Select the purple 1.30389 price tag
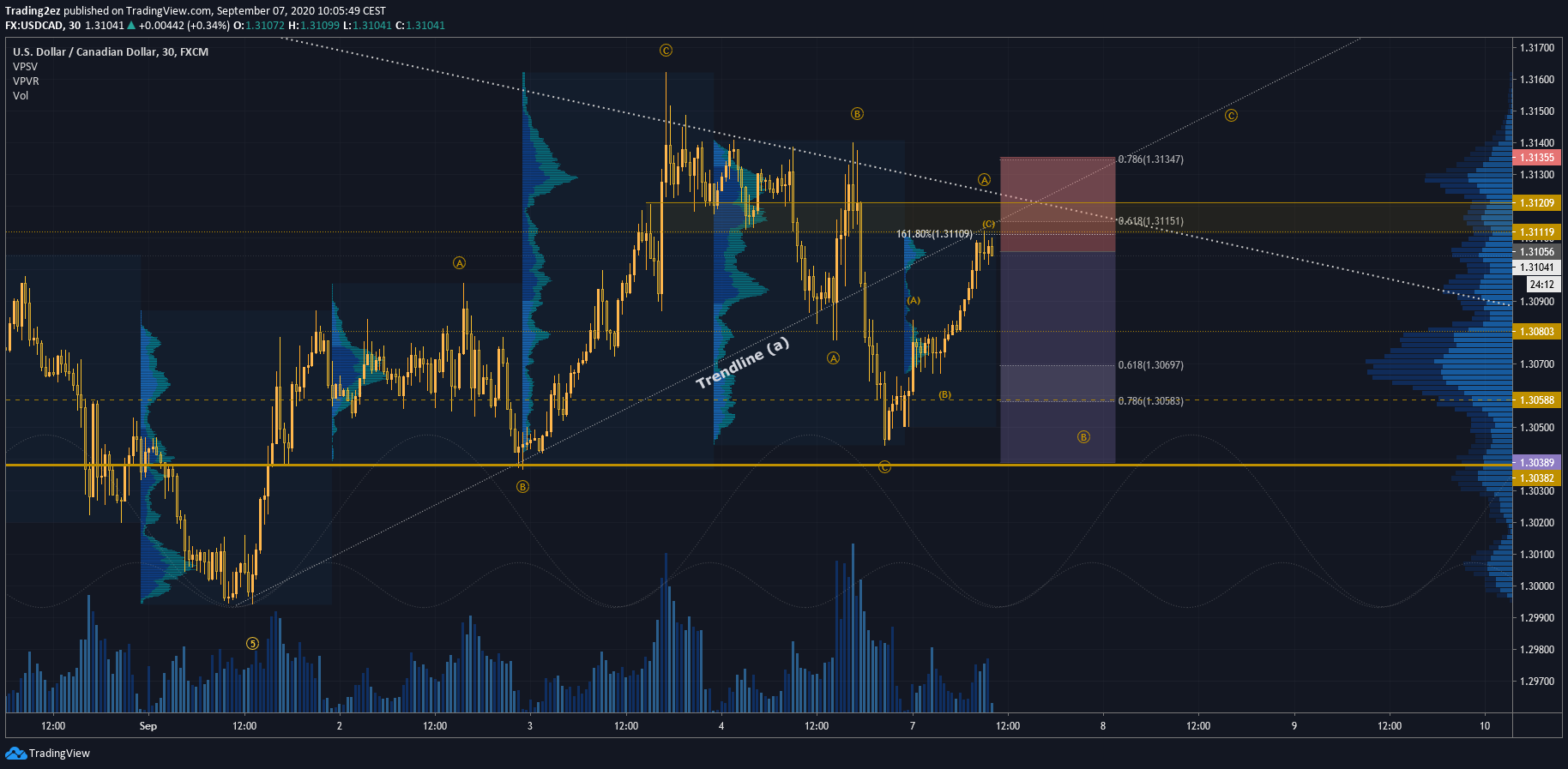 (x=1536, y=463)
